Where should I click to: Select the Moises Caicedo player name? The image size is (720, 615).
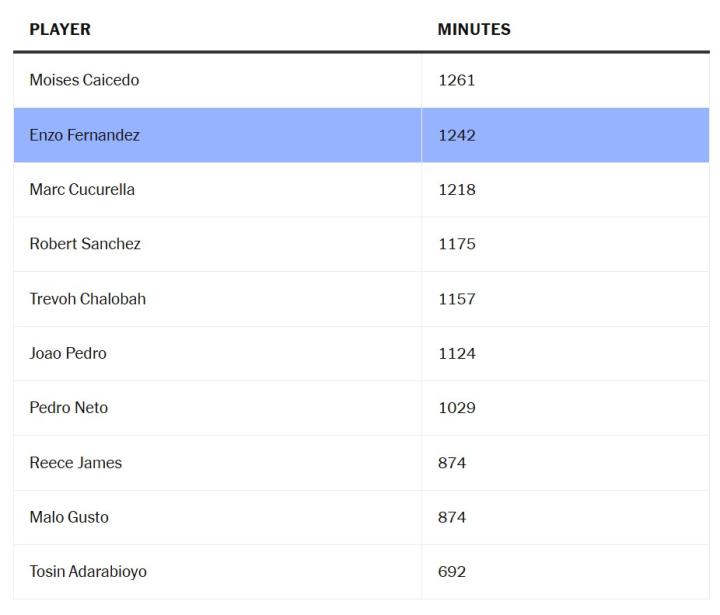[x=84, y=80]
